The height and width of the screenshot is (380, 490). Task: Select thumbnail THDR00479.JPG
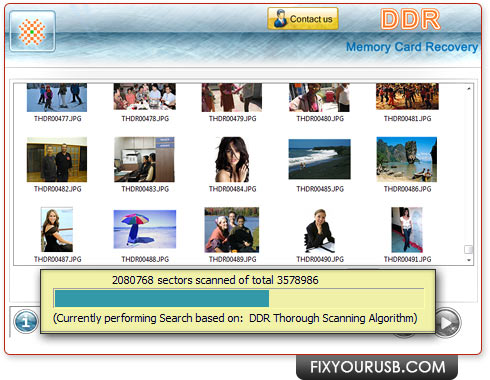232,97
